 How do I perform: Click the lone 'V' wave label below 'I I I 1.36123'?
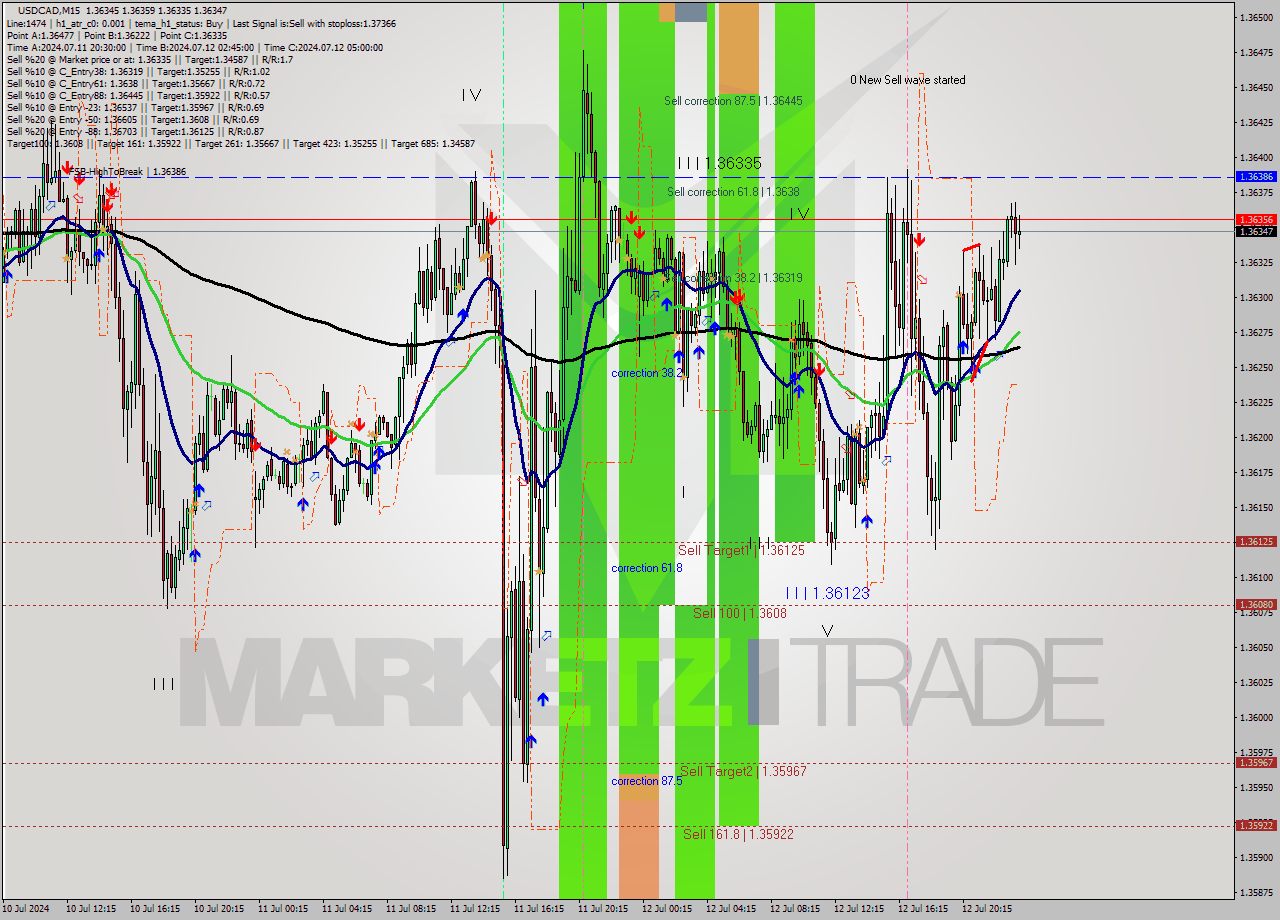point(827,631)
